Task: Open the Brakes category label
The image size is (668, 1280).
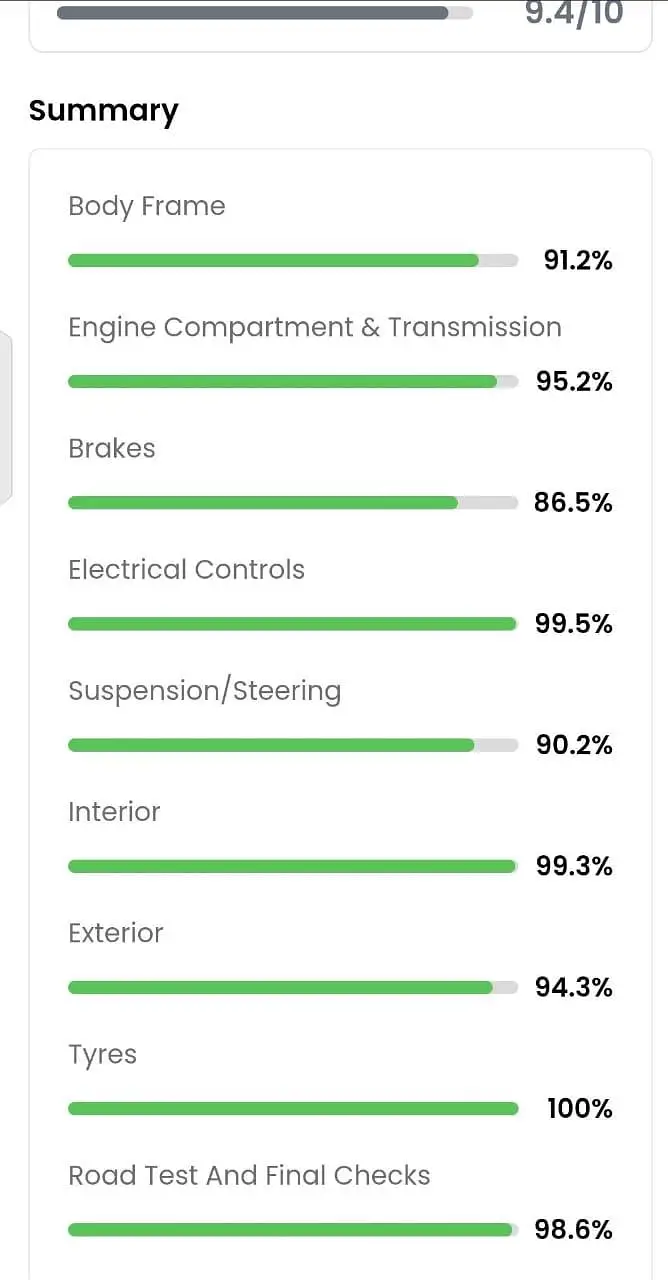Action: pyautogui.click(x=112, y=448)
